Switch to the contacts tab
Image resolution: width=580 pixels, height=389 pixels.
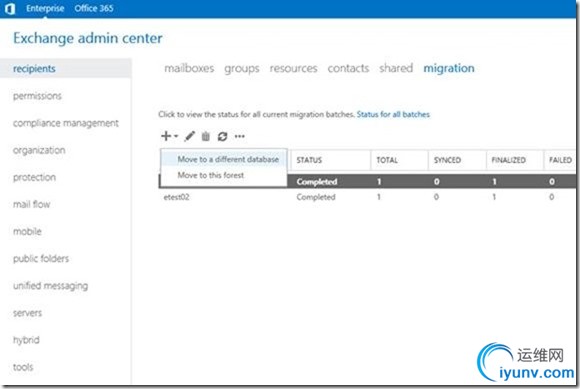[x=348, y=68]
